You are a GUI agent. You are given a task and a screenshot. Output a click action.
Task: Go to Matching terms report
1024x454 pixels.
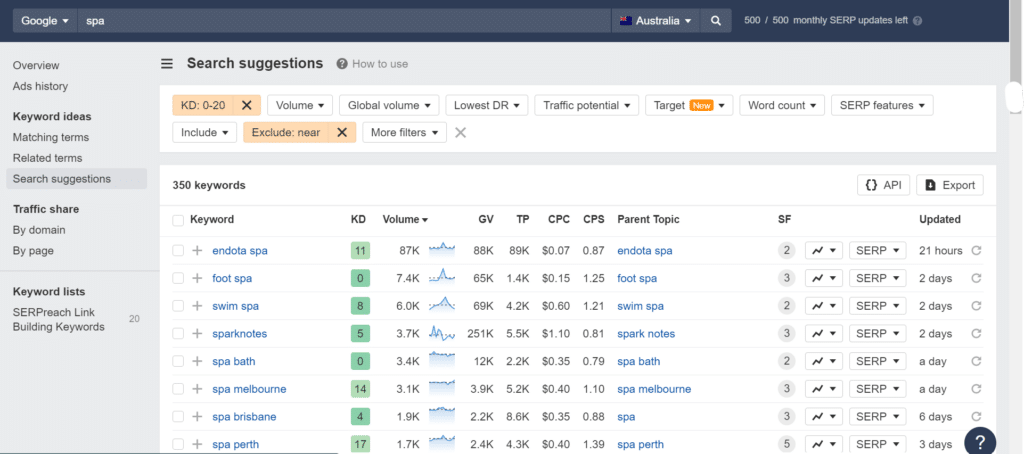click(51, 137)
